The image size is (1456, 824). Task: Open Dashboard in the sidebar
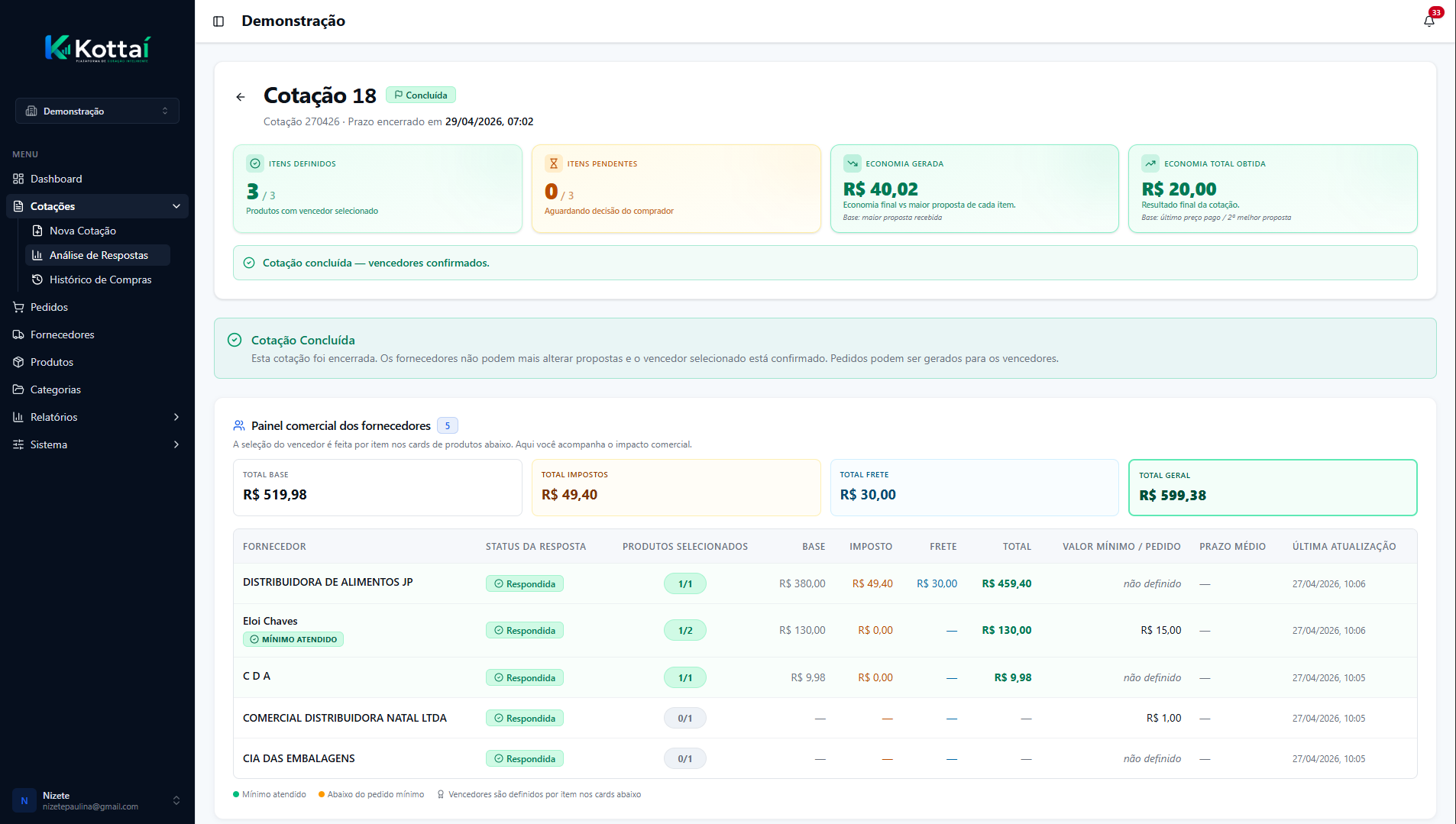click(x=97, y=179)
